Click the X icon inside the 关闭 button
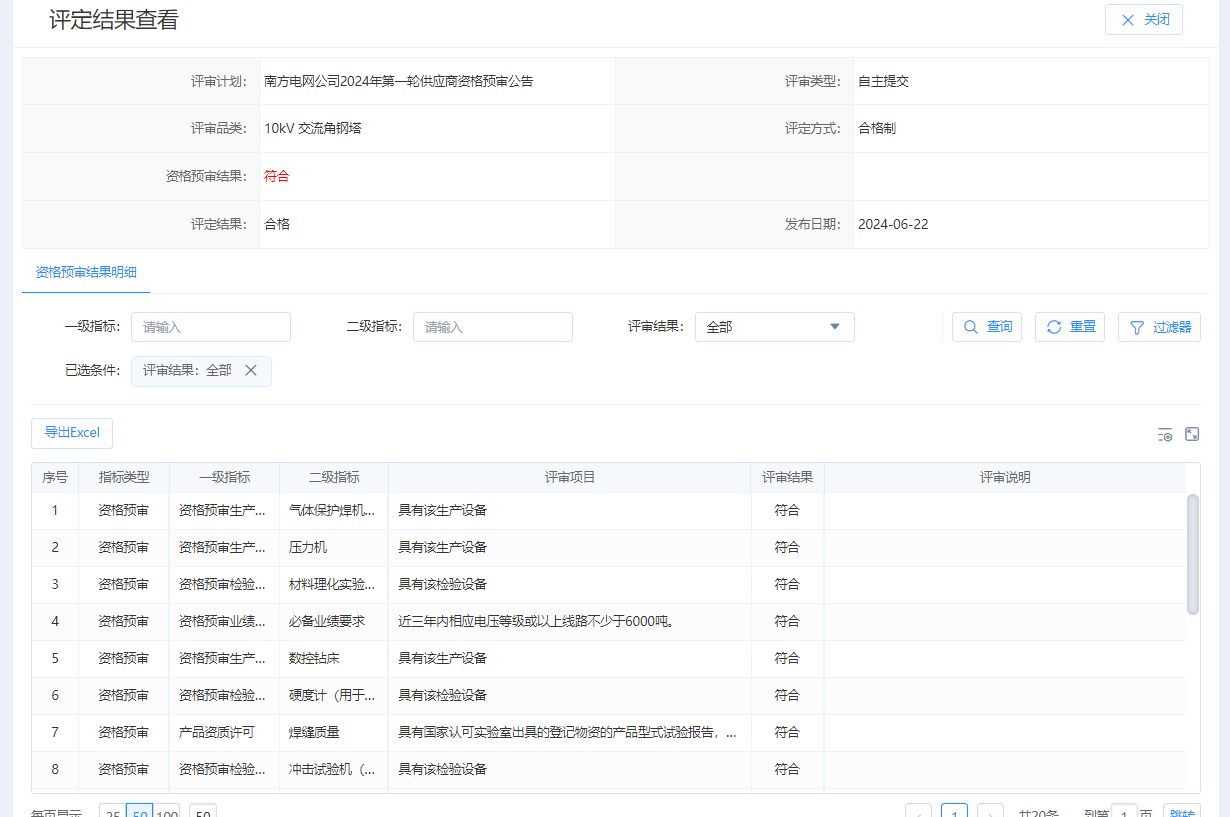The width and height of the screenshot is (1230, 817). tap(1127, 19)
